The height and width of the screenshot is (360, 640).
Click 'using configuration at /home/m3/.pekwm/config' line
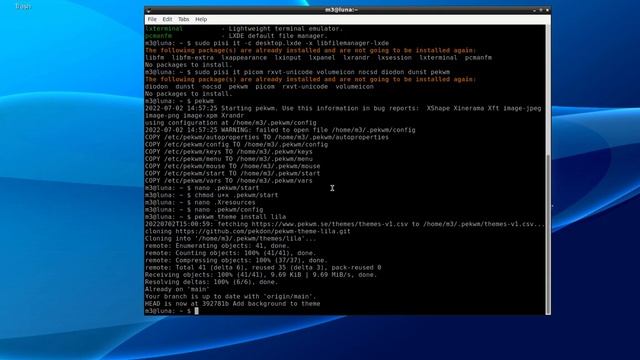(231, 123)
